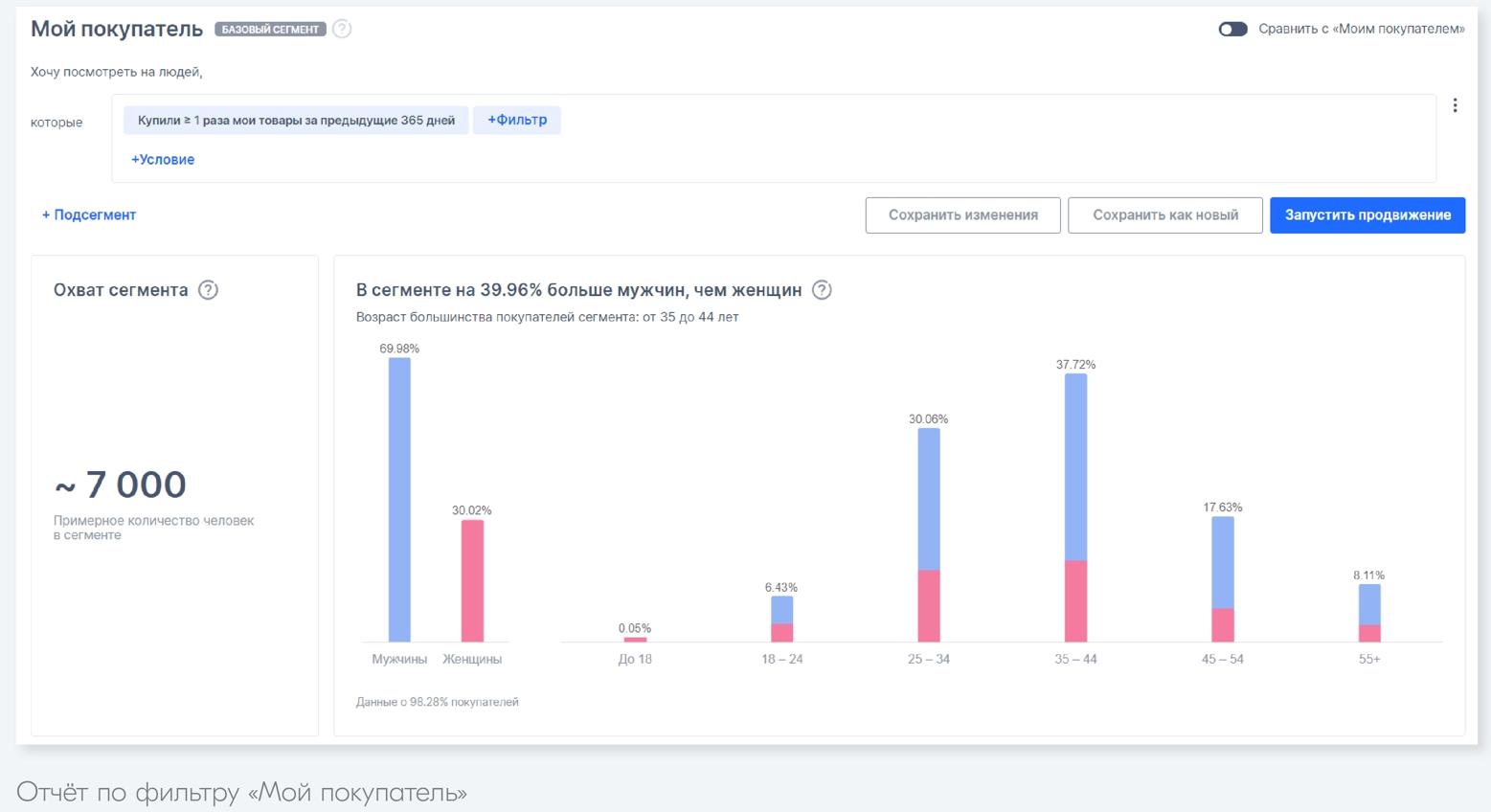This screenshot has height=812, width=1491.
Task: Click help icon next to gender chart title
Action: (822, 290)
